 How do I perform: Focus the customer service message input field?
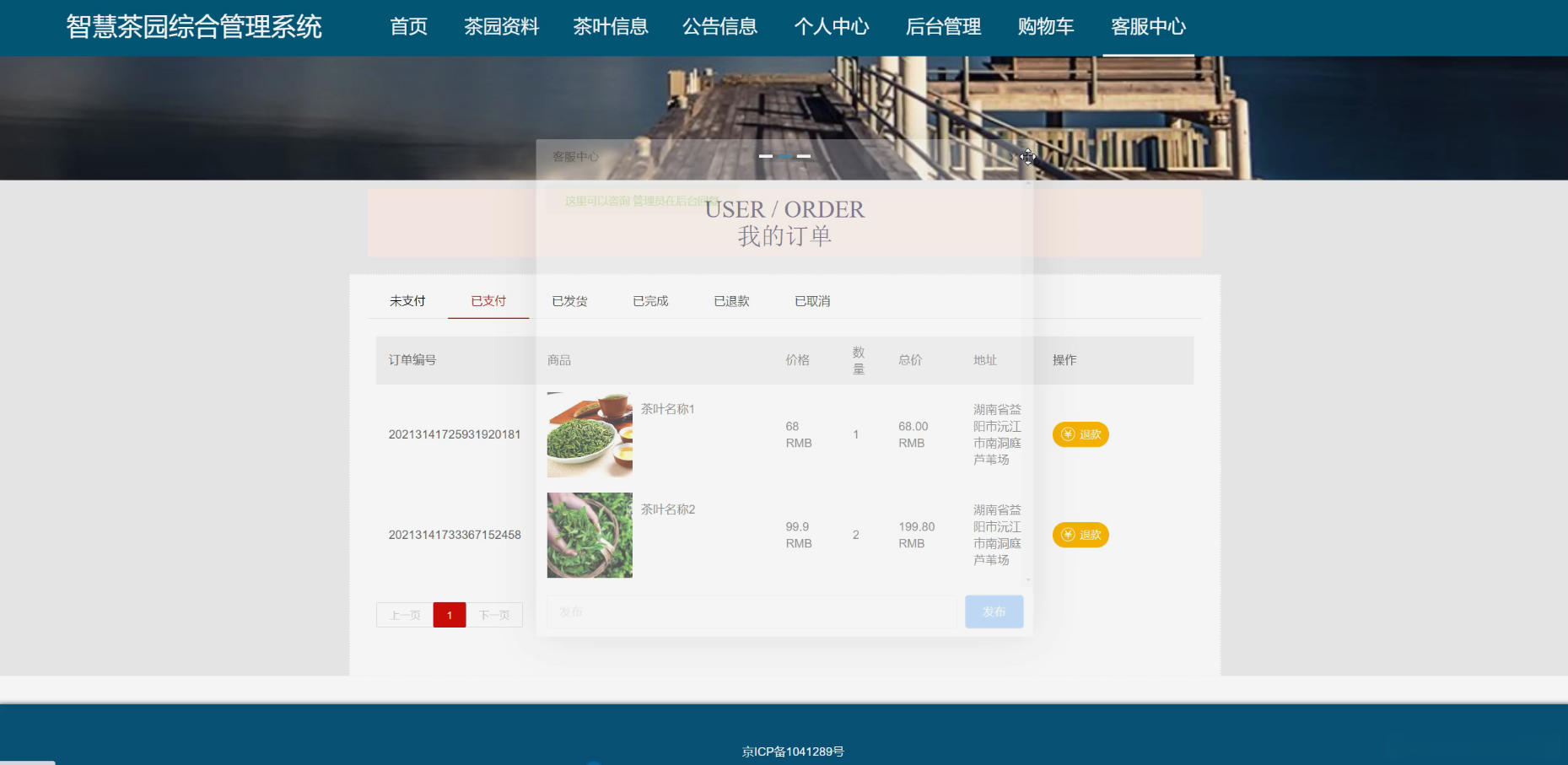[752, 611]
